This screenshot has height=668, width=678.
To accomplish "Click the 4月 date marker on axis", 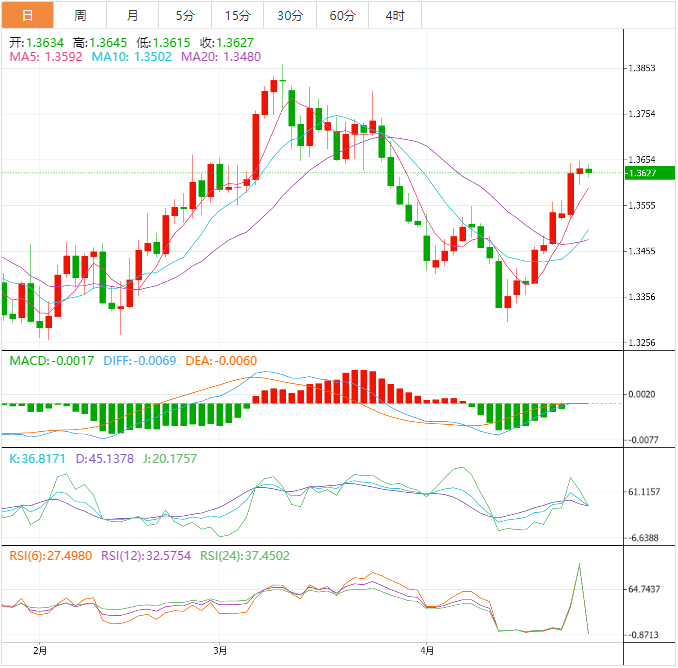I will point(427,650).
